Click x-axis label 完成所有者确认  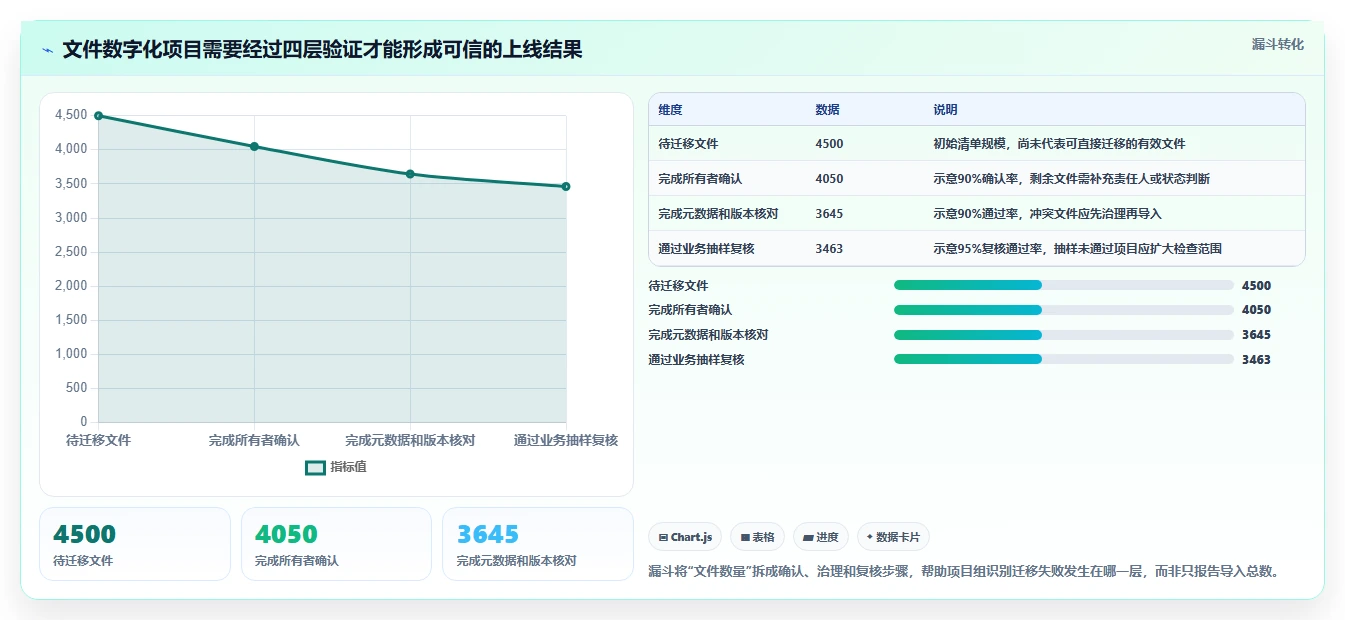(254, 440)
